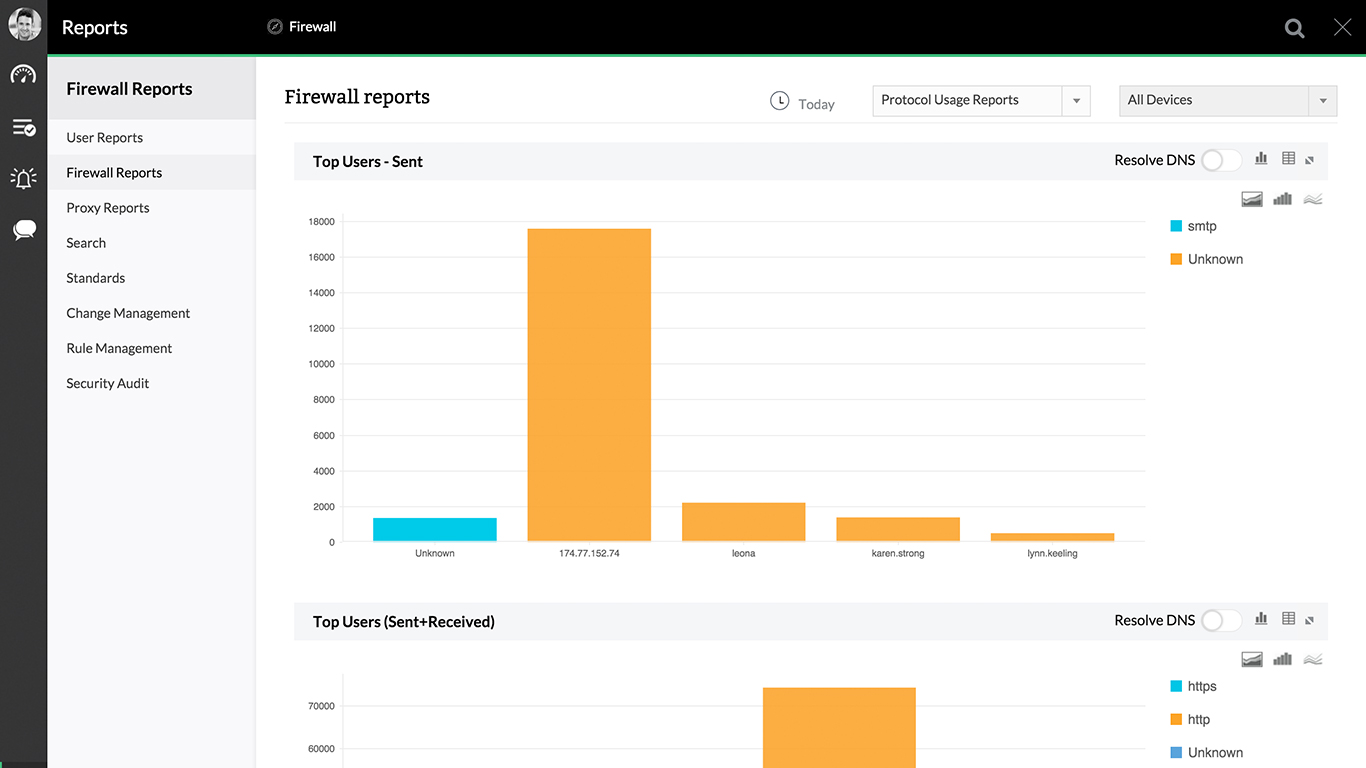Click the https legend color swatch

1176,686
